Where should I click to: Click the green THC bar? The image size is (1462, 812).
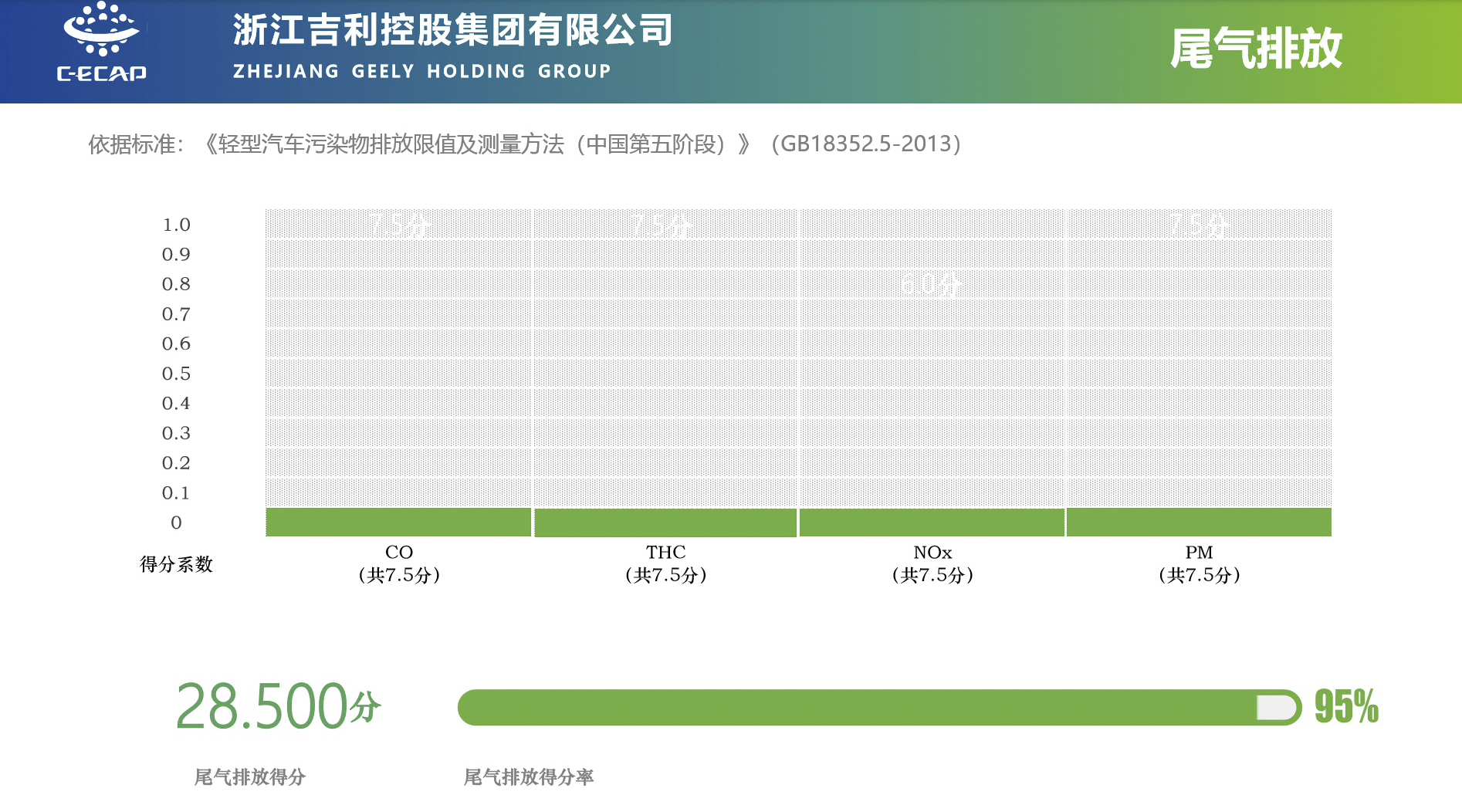pyautogui.click(x=665, y=523)
